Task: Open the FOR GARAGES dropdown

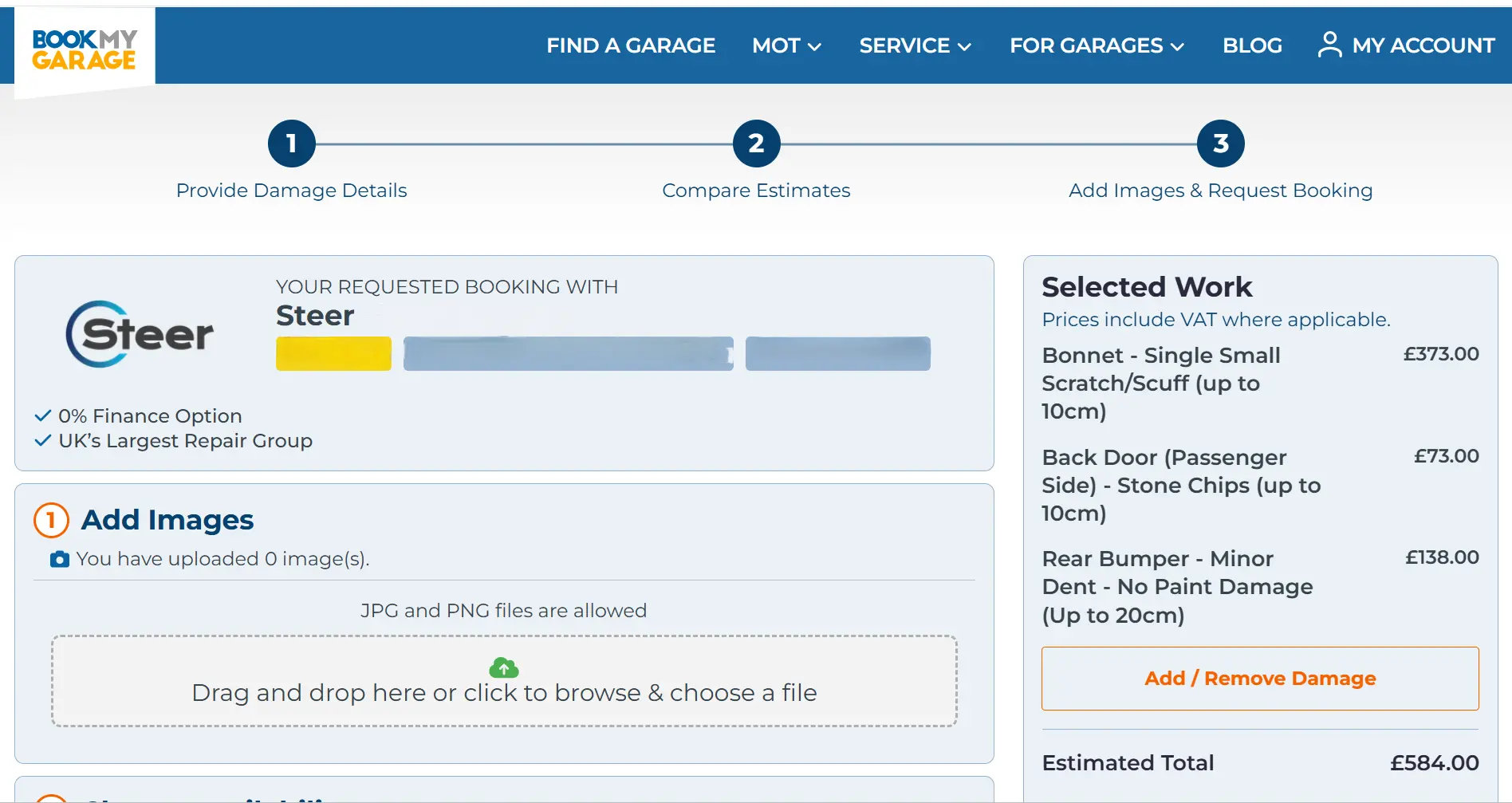Action: pyautogui.click(x=1096, y=45)
